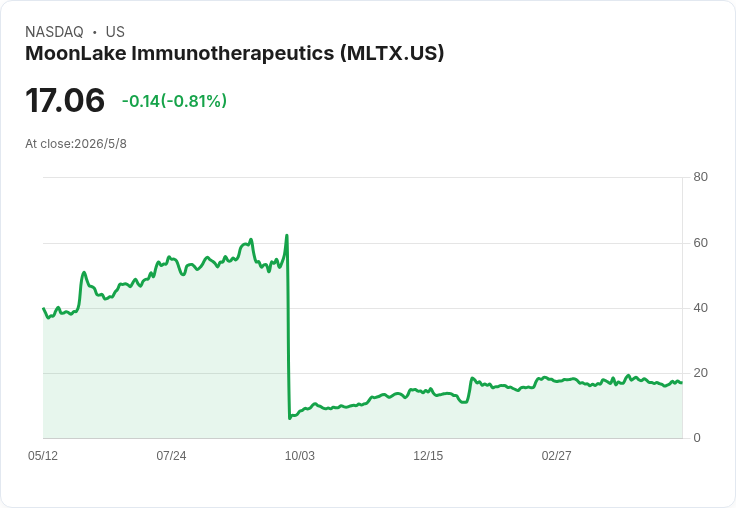Click the 07/24 x-axis date label

coord(171,456)
